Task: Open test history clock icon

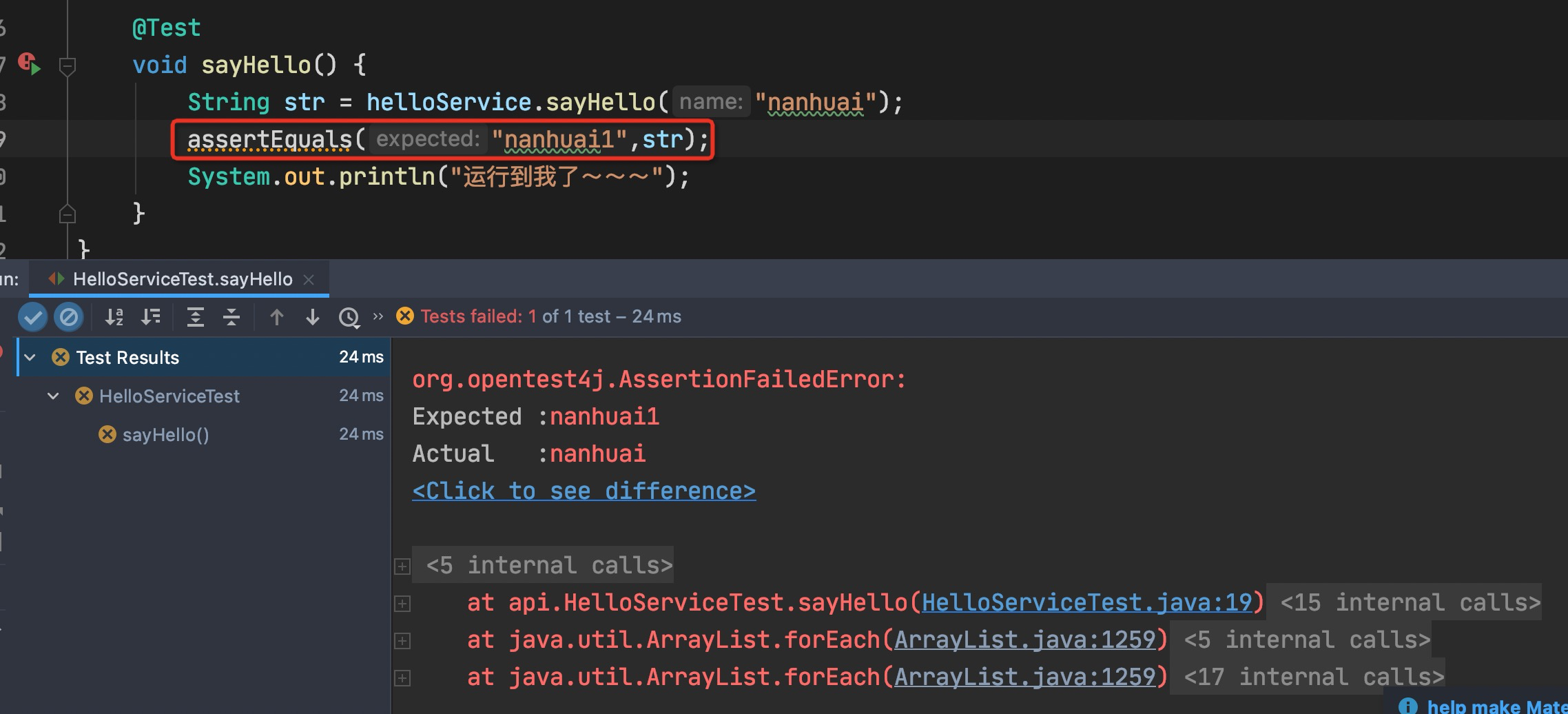Action: point(349,317)
